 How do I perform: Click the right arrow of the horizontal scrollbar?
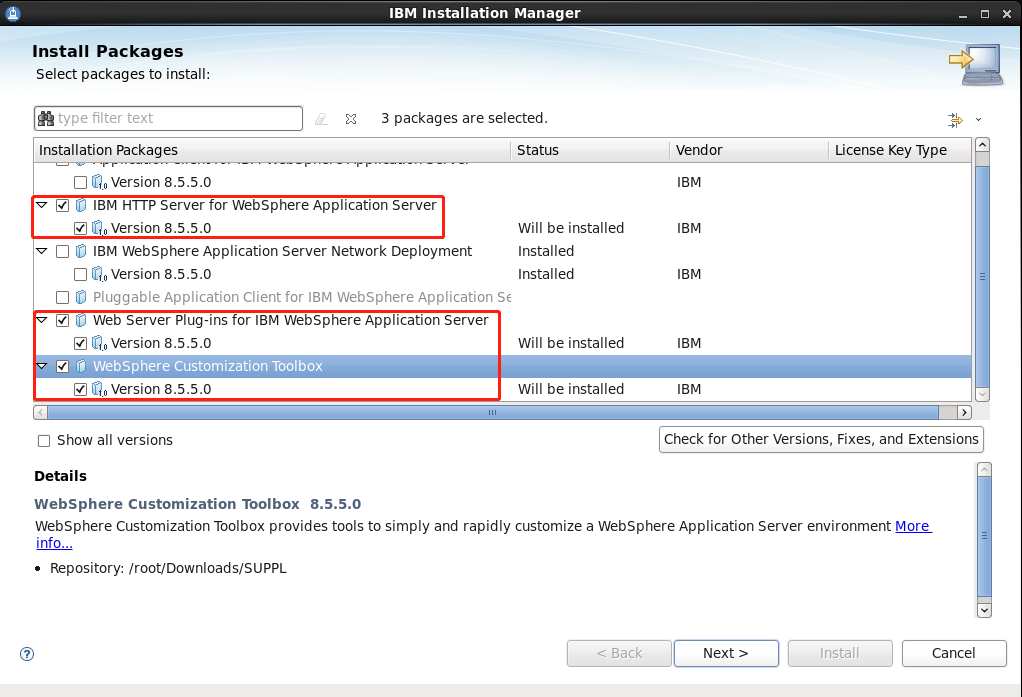point(964,412)
